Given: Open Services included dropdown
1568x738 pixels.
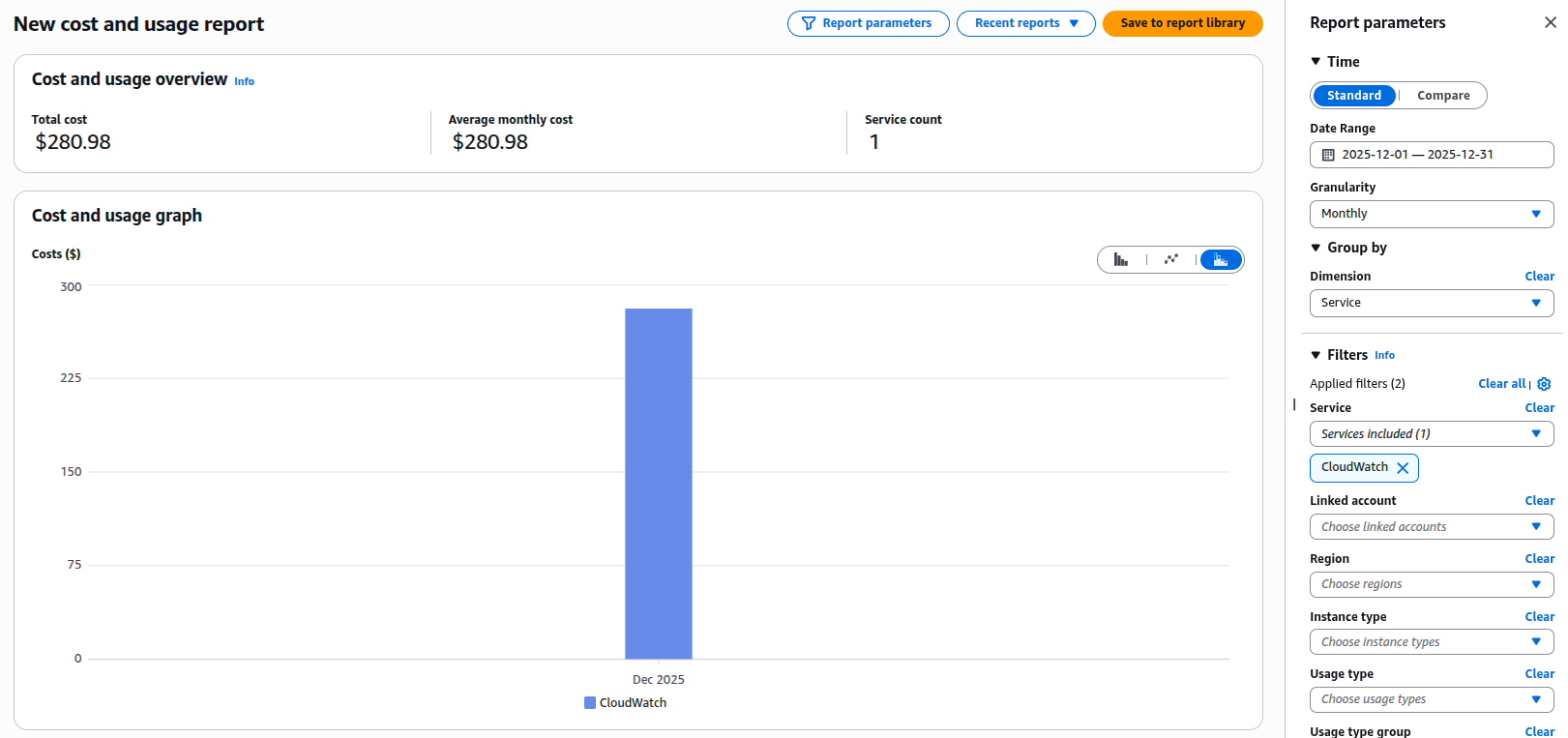Looking at the screenshot, I should (1432, 434).
